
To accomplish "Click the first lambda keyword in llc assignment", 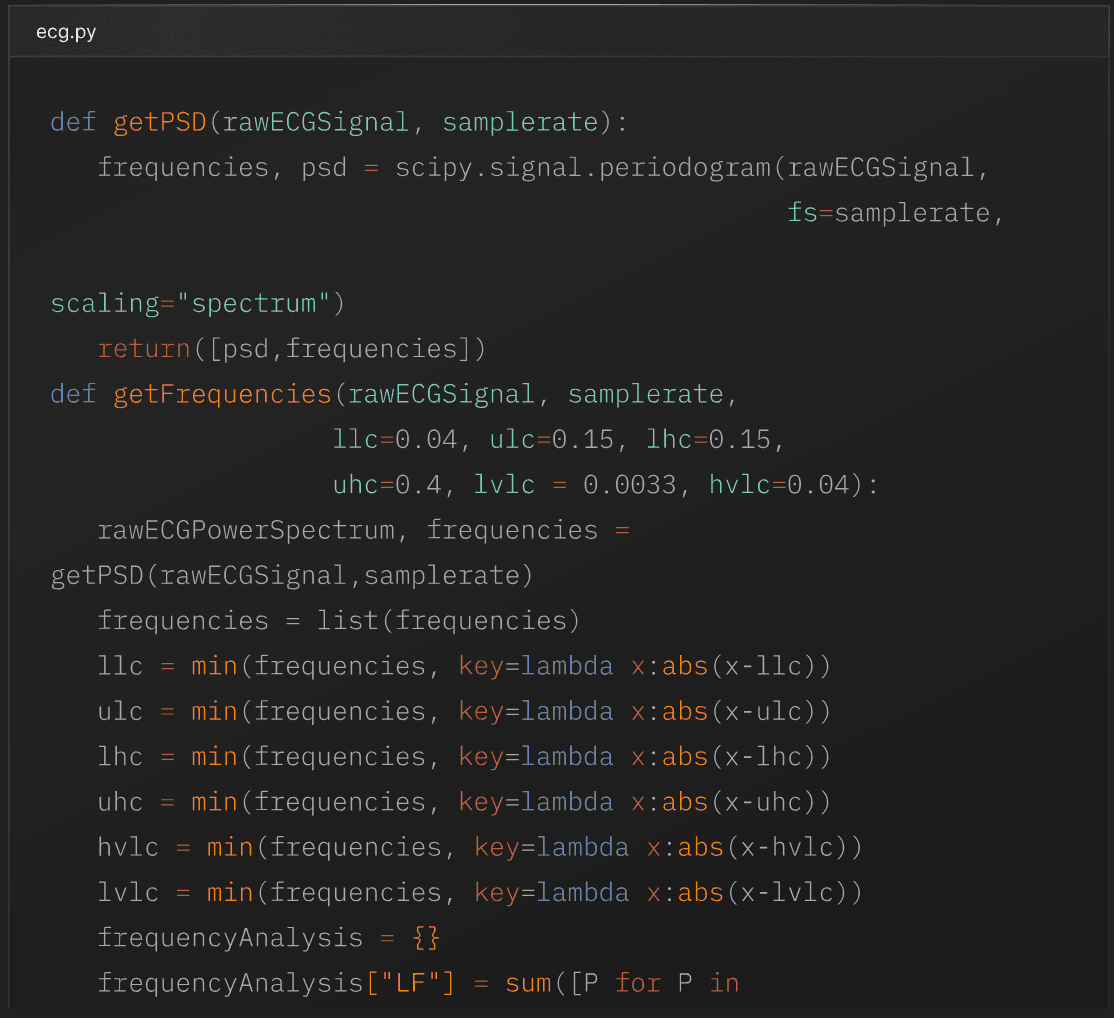I will pyautogui.click(x=570, y=665).
